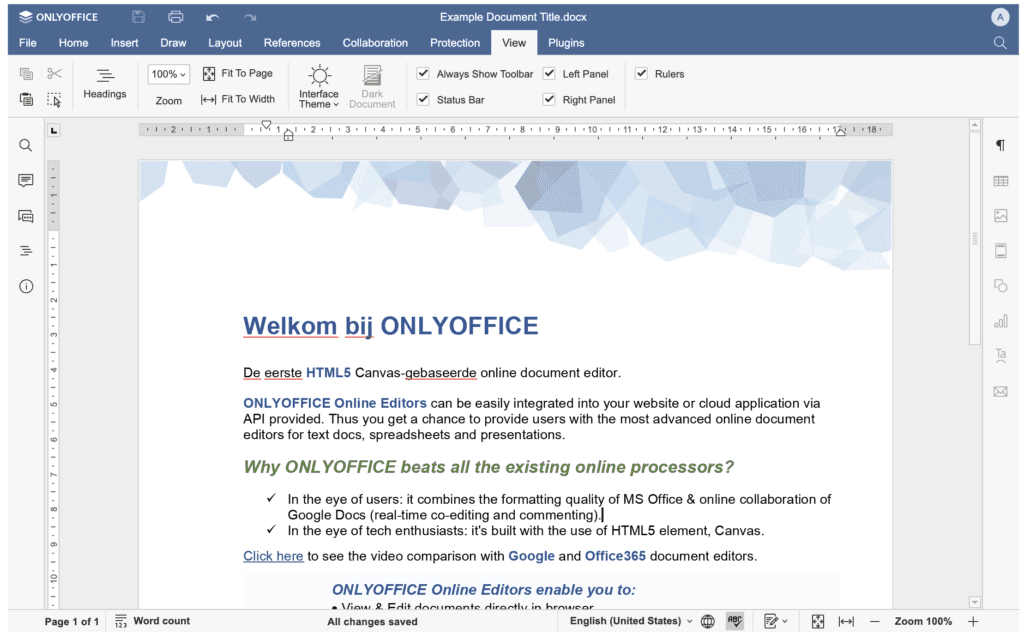The height and width of the screenshot is (640, 1024).
Task: Open Table settings in the right sidebar
Action: 1000,180
